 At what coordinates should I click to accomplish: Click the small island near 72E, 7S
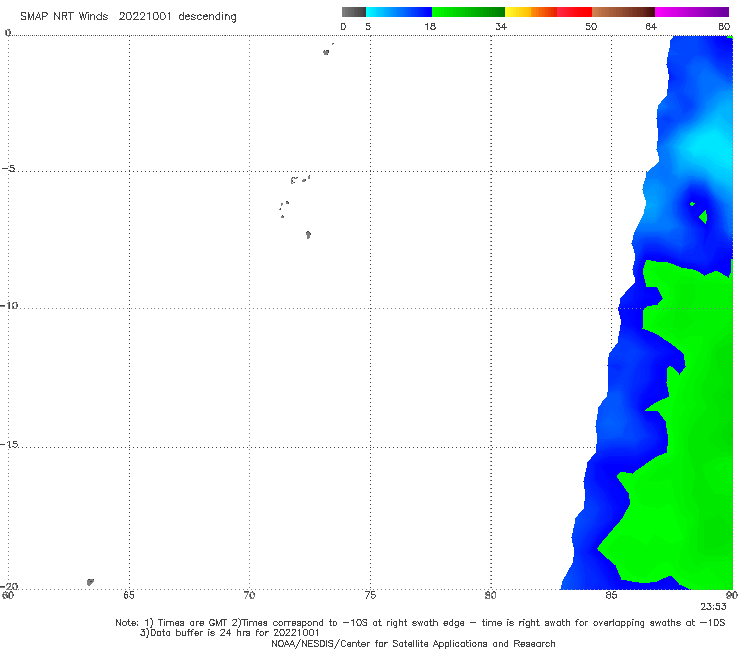tap(308, 235)
